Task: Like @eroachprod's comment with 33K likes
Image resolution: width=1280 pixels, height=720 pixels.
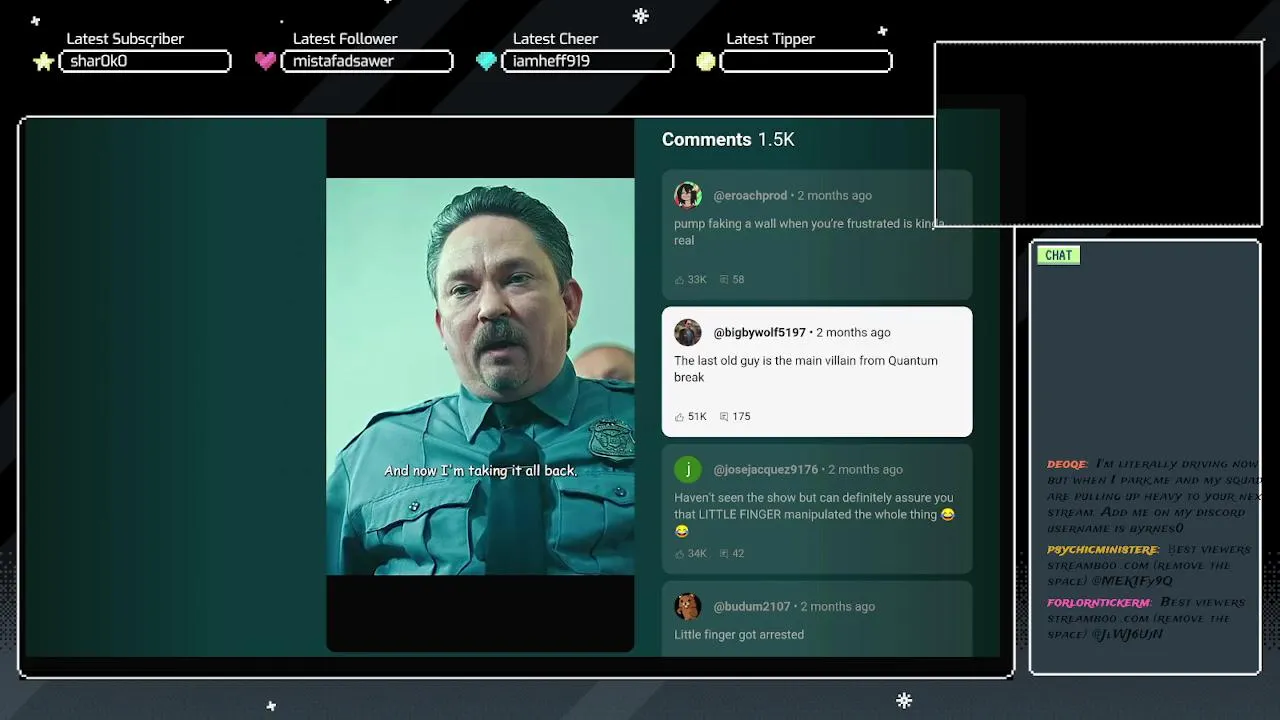Action: point(690,280)
